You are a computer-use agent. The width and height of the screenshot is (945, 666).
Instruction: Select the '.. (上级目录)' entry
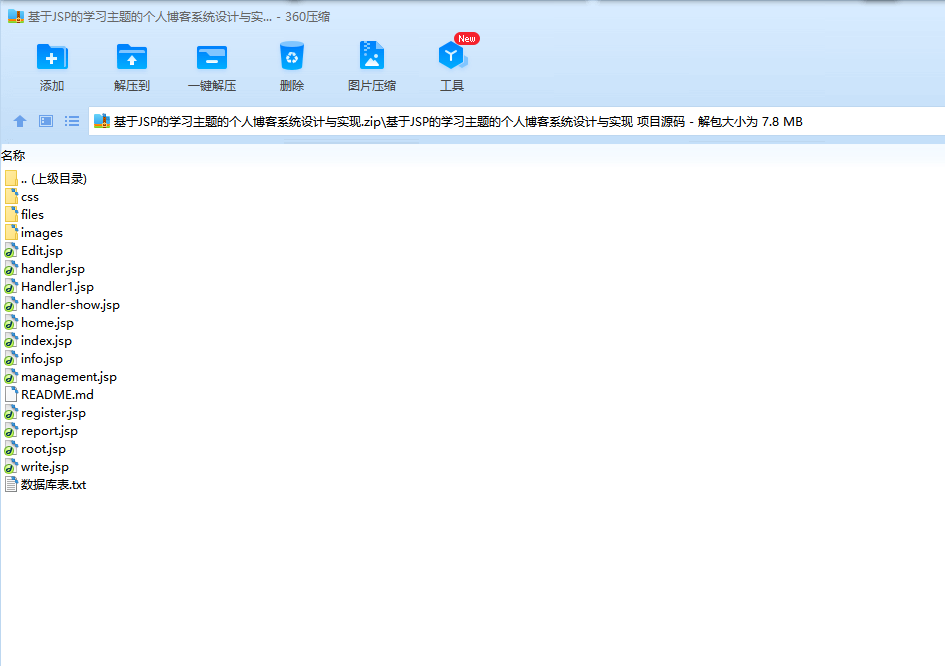(54, 178)
